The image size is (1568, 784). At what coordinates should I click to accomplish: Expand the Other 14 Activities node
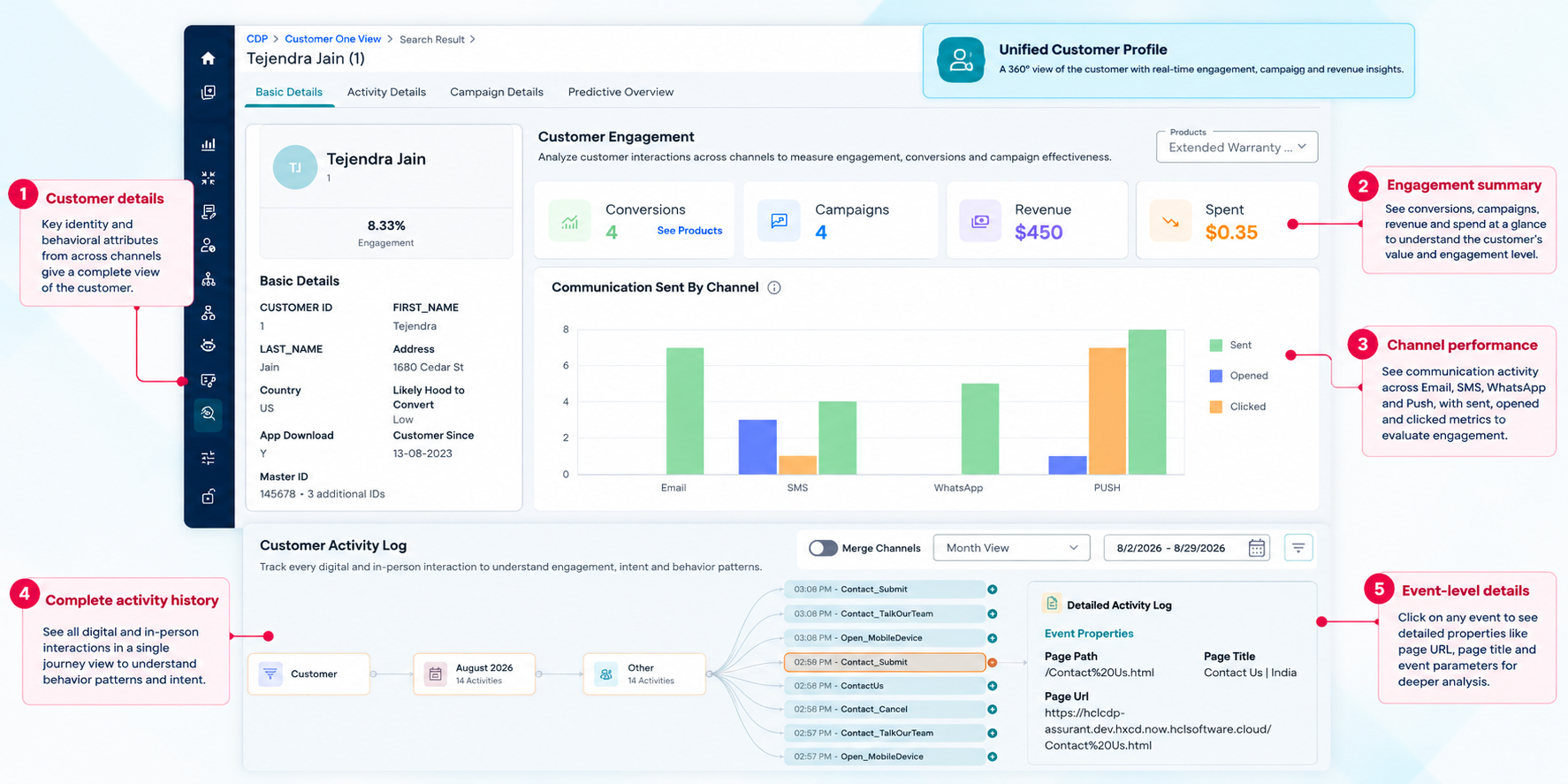click(x=644, y=674)
